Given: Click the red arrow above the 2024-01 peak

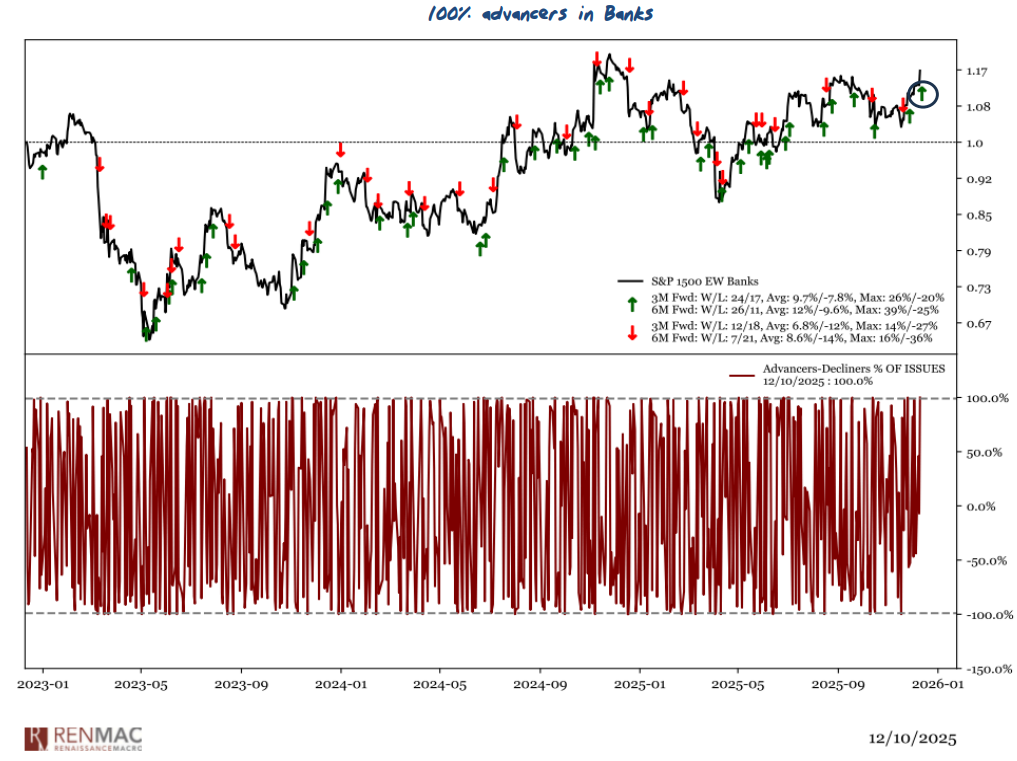Looking at the screenshot, I should [x=340, y=150].
